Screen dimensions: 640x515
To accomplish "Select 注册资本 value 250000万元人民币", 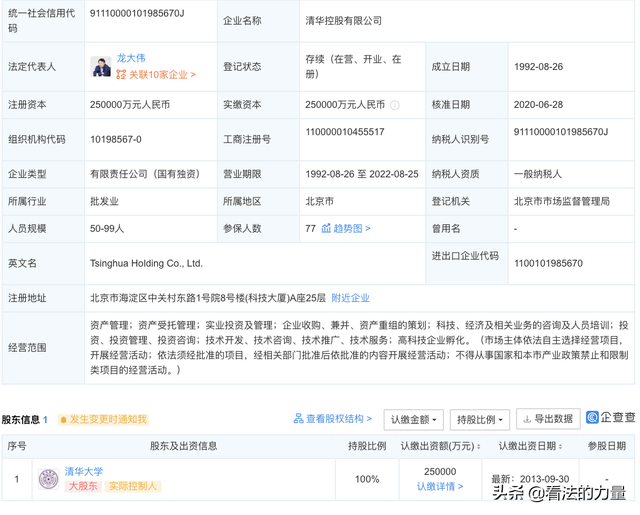I will tap(130, 105).
